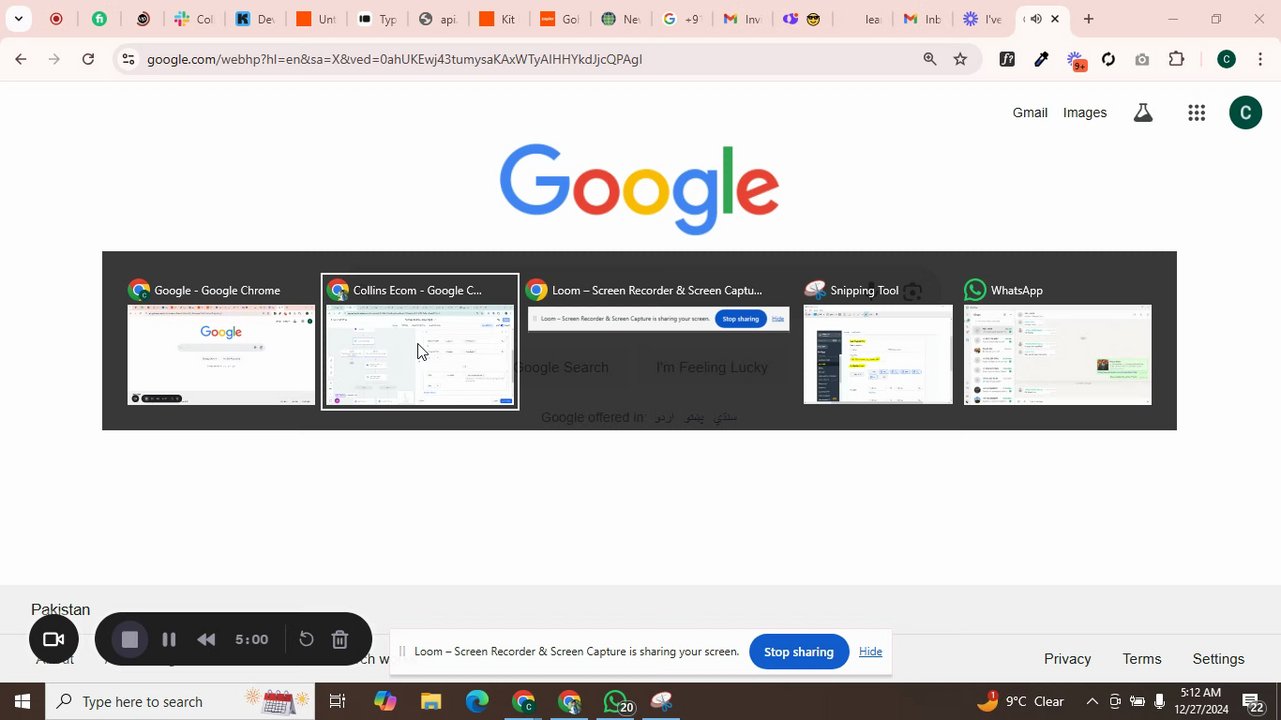1281x720 pixels.
Task: Switch to the Gmail 'Inv' tab
Action: (742, 19)
